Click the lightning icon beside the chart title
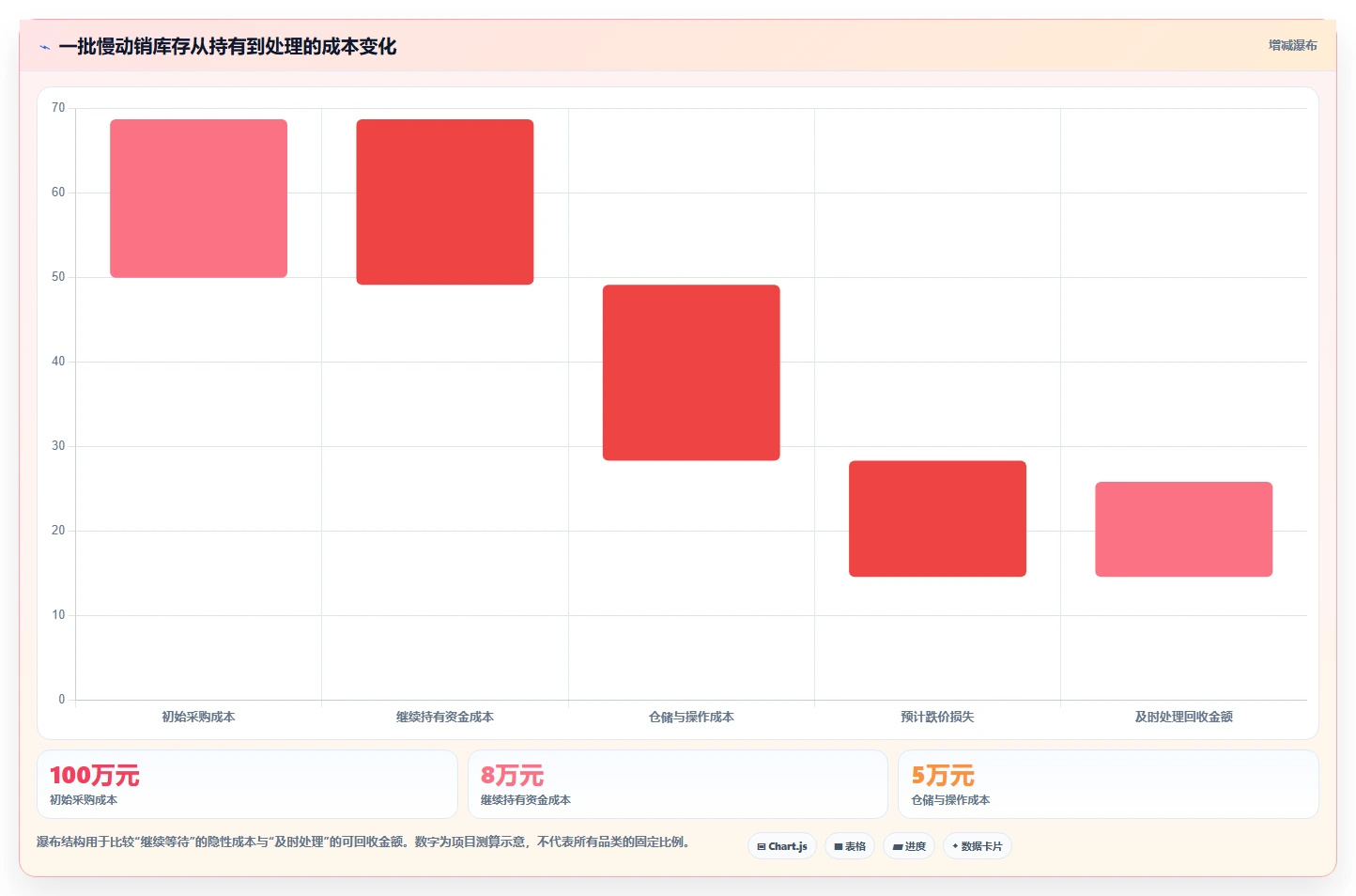Screen dimensions: 1356x896 [45, 47]
